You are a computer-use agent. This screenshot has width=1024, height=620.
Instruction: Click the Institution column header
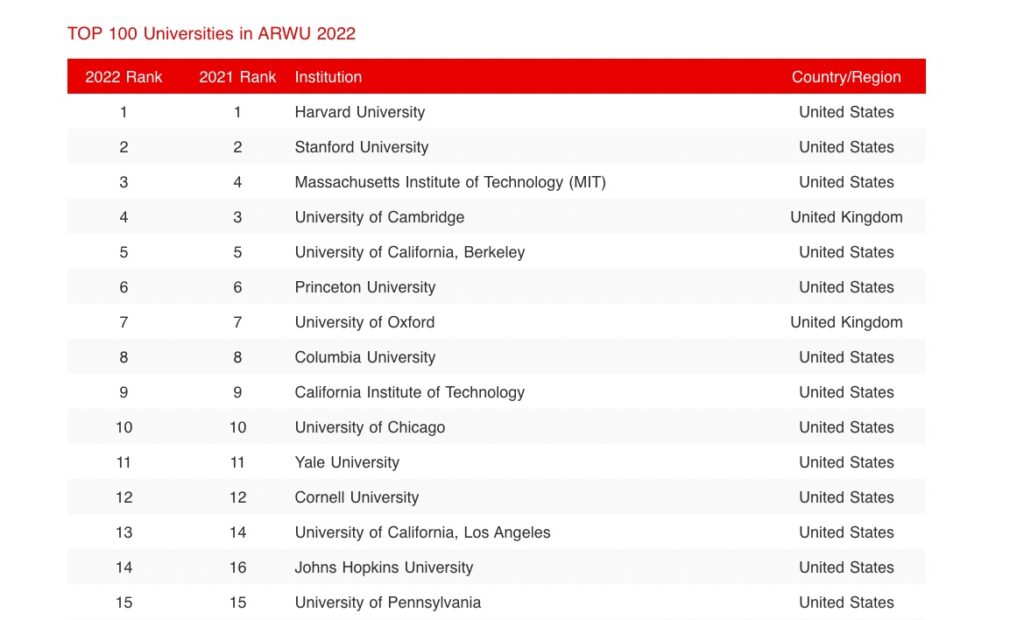[328, 77]
